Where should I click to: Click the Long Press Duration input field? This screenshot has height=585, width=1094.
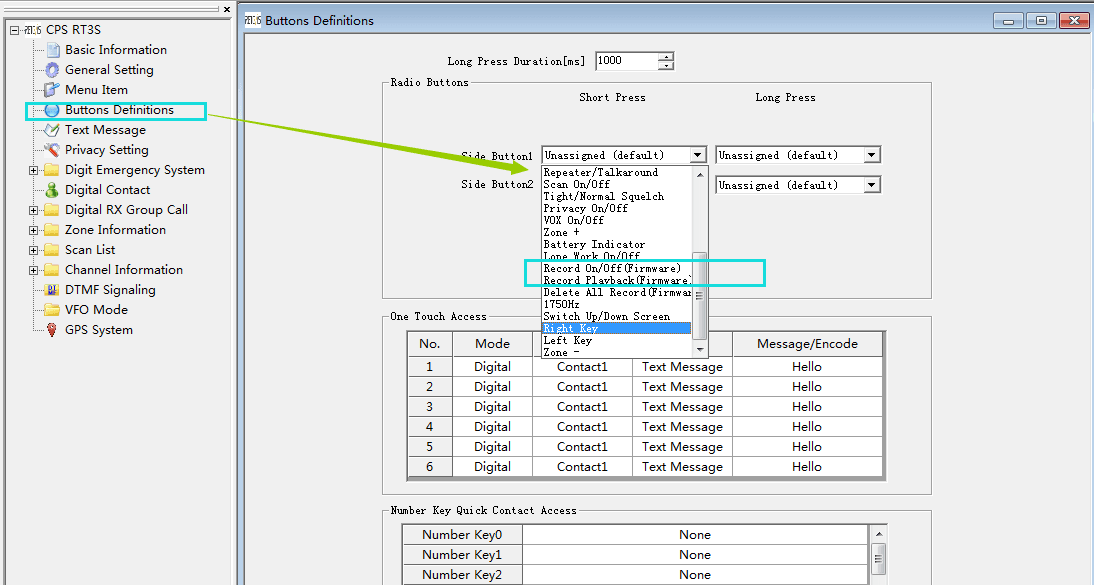coord(626,61)
